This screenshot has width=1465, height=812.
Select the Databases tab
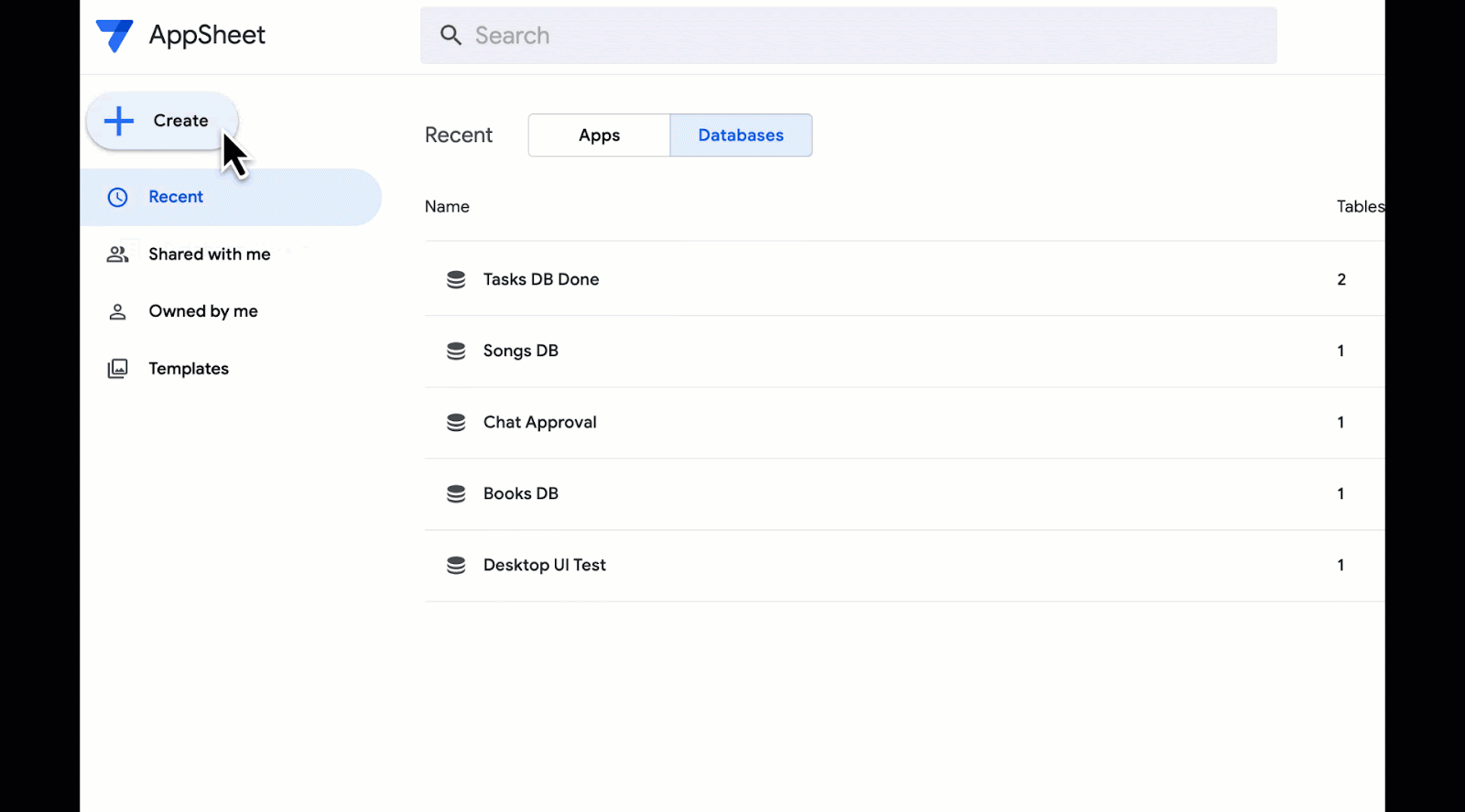741,135
